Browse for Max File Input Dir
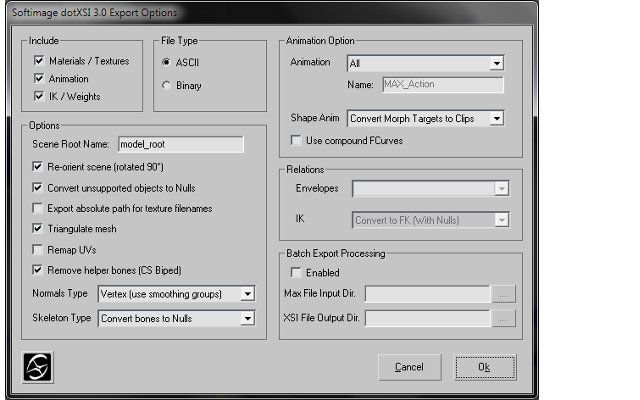Screen dimensions: 640x400 tap(504, 294)
